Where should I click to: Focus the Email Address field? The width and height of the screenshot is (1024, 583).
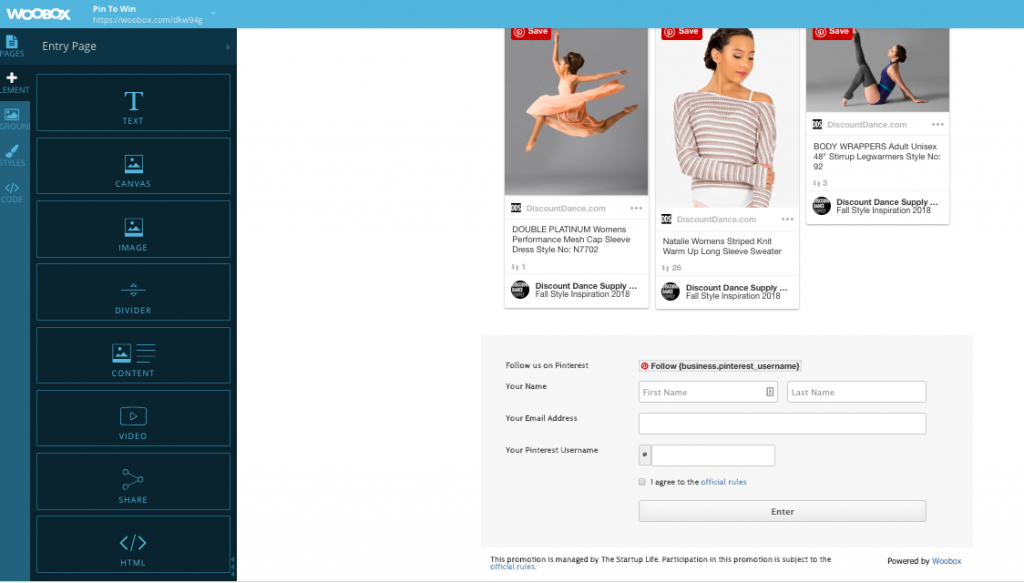[x=782, y=424]
